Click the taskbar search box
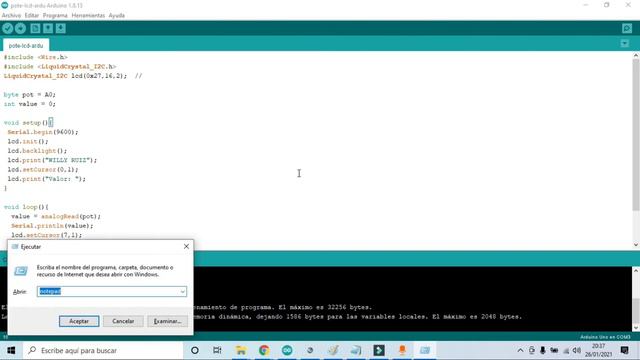Screen dimensions: 640x360 point(103,350)
